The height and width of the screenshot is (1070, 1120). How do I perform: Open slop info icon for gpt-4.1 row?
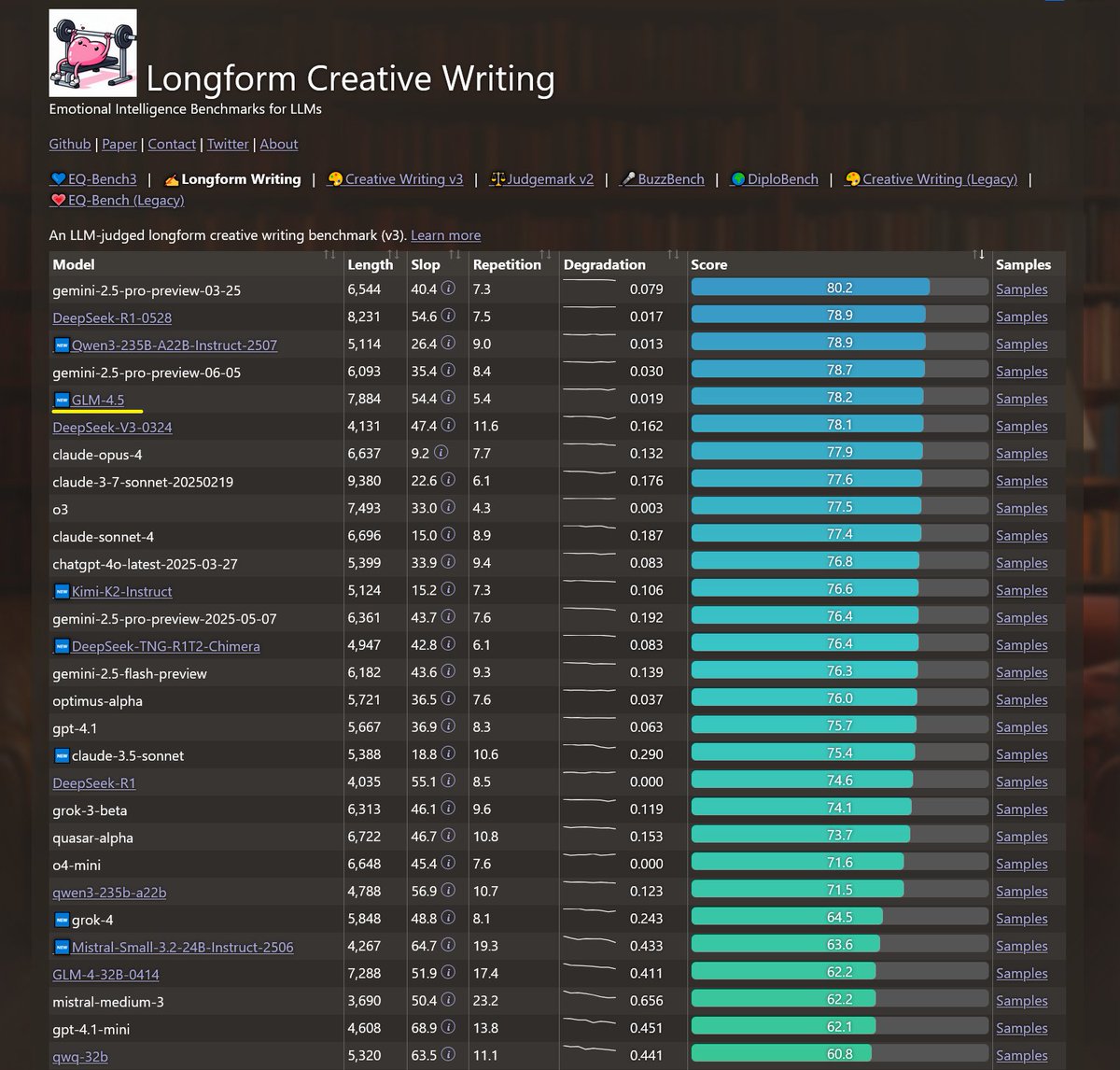click(x=448, y=725)
